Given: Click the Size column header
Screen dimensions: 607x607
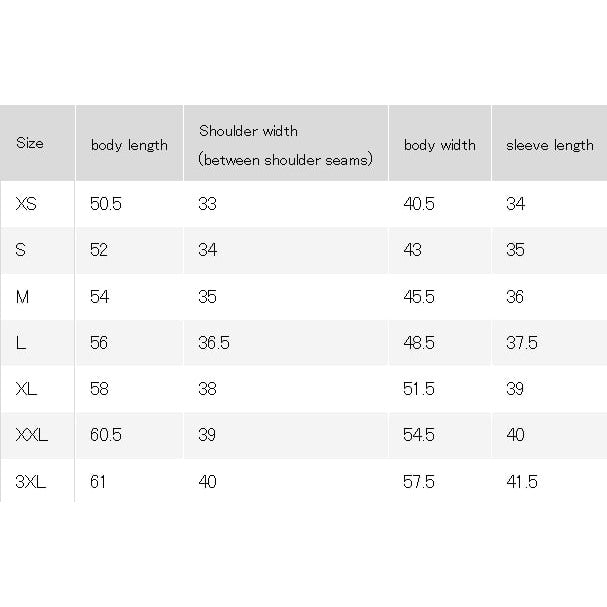Looking at the screenshot, I should [30, 143].
